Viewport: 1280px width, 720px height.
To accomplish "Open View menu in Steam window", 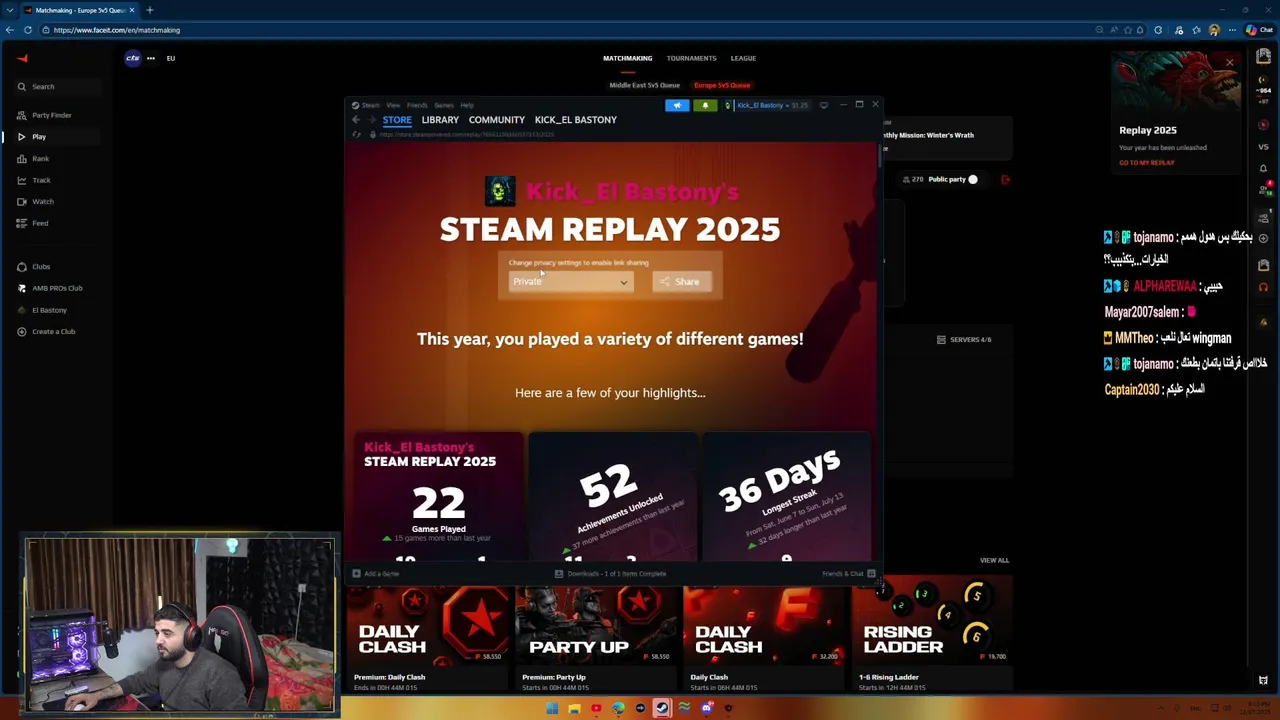I will pyautogui.click(x=393, y=105).
